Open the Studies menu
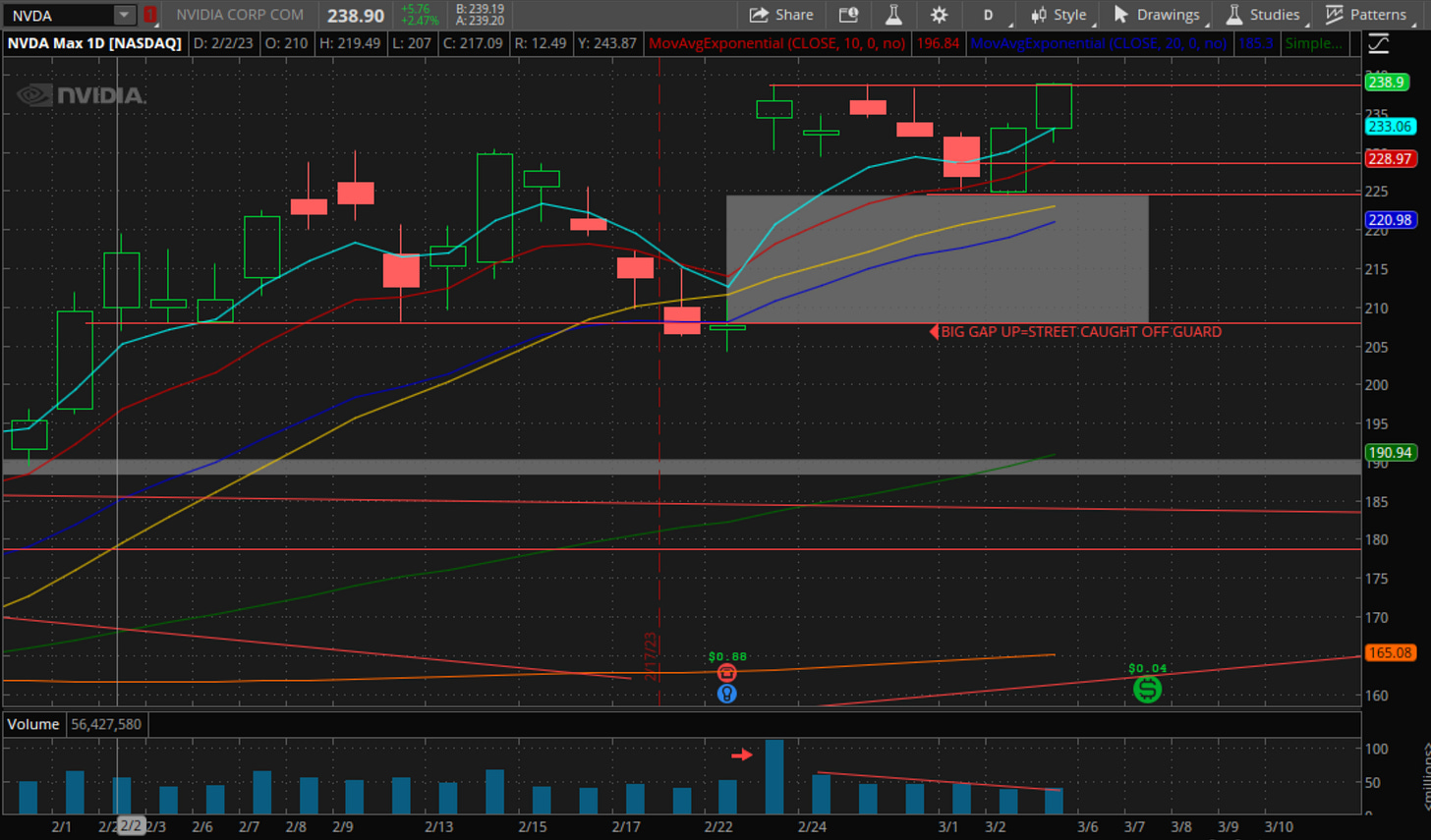Image resolution: width=1431 pixels, height=840 pixels. [x=1263, y=16]
